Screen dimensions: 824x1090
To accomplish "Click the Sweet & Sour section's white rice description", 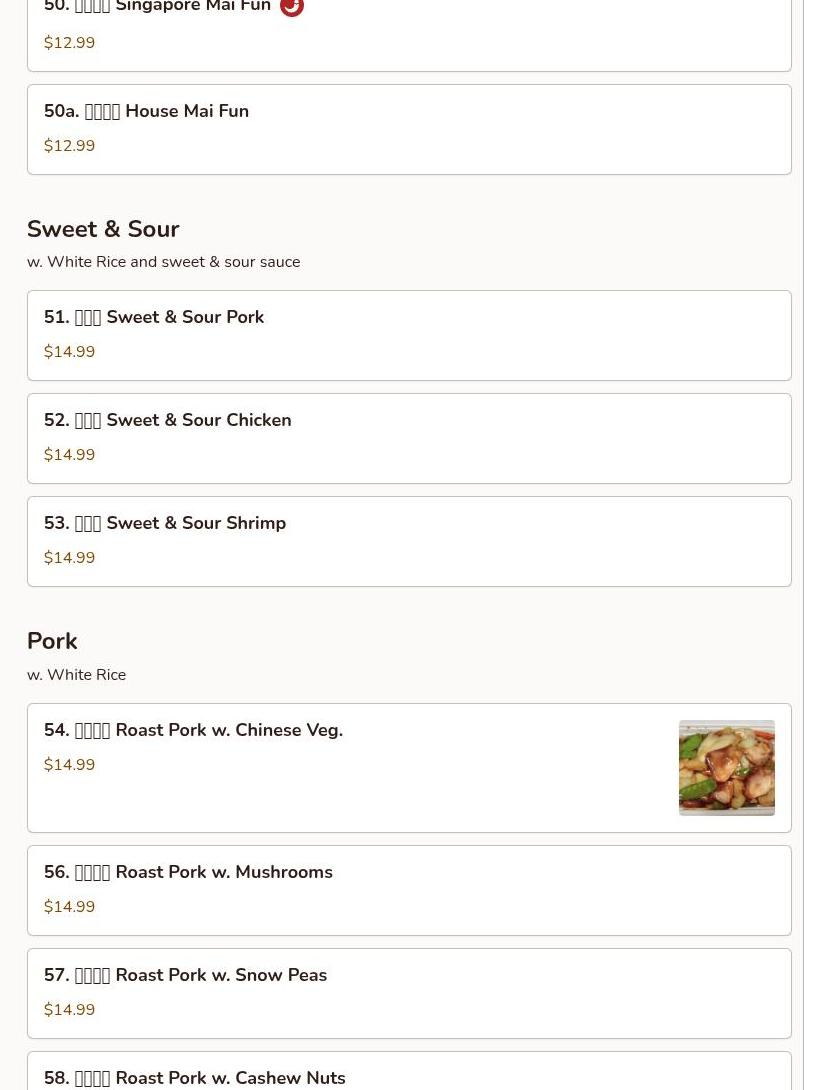I will tap(163, 262).
